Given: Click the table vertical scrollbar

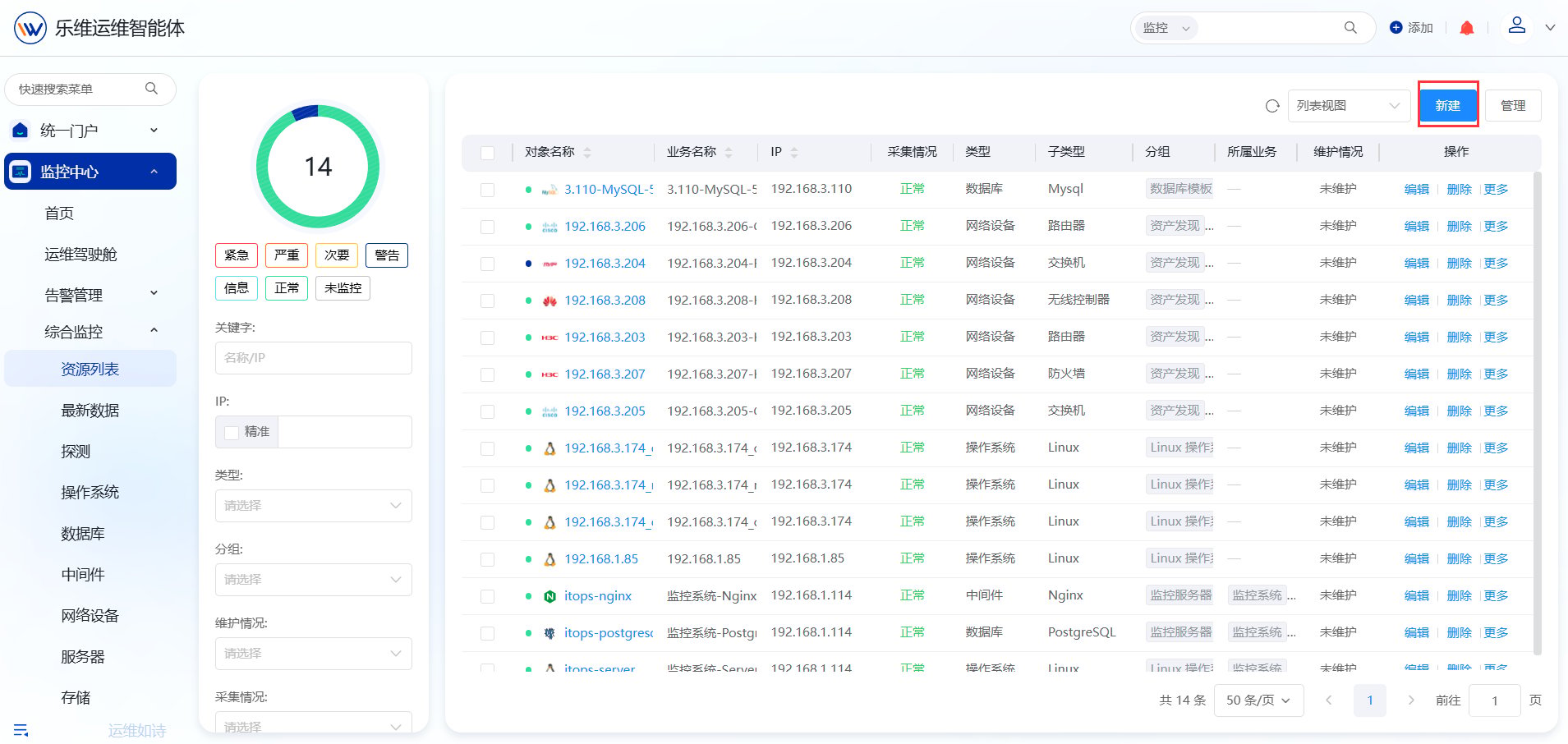Looking at the screenshot, I should tap(1538, 413).
